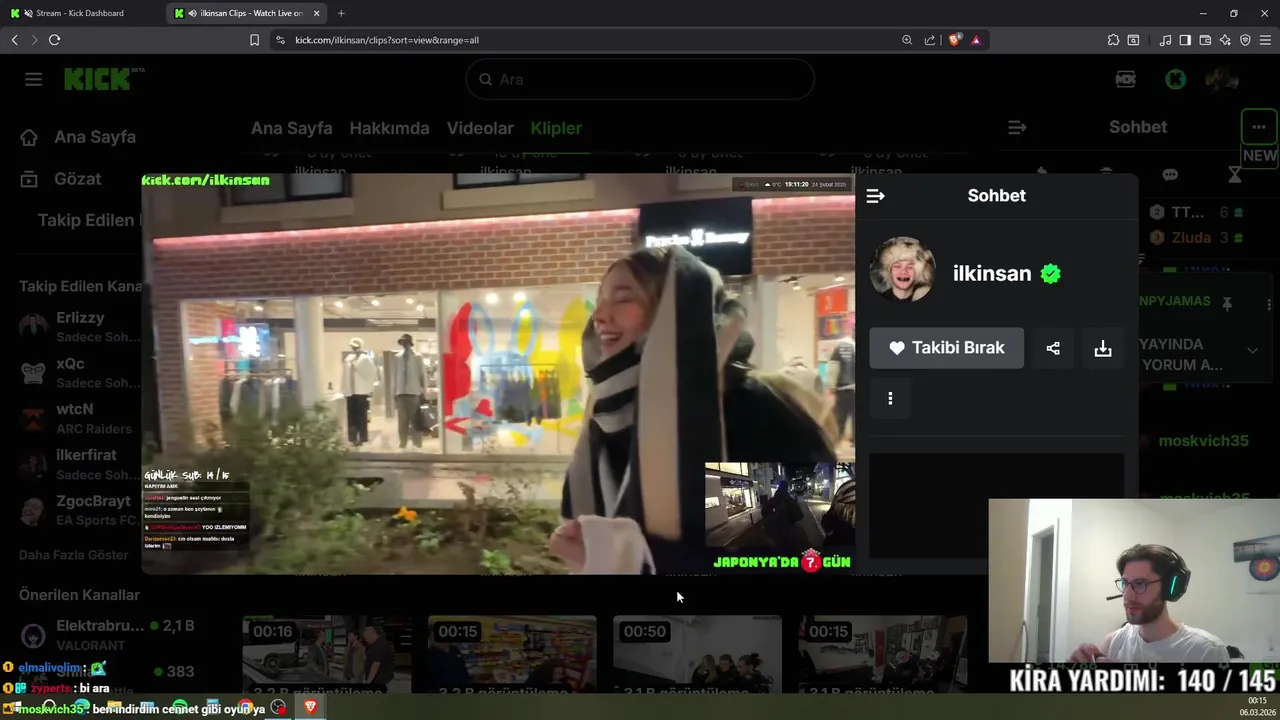Expand list with Daha Fazla Göster

click(74, 555)
